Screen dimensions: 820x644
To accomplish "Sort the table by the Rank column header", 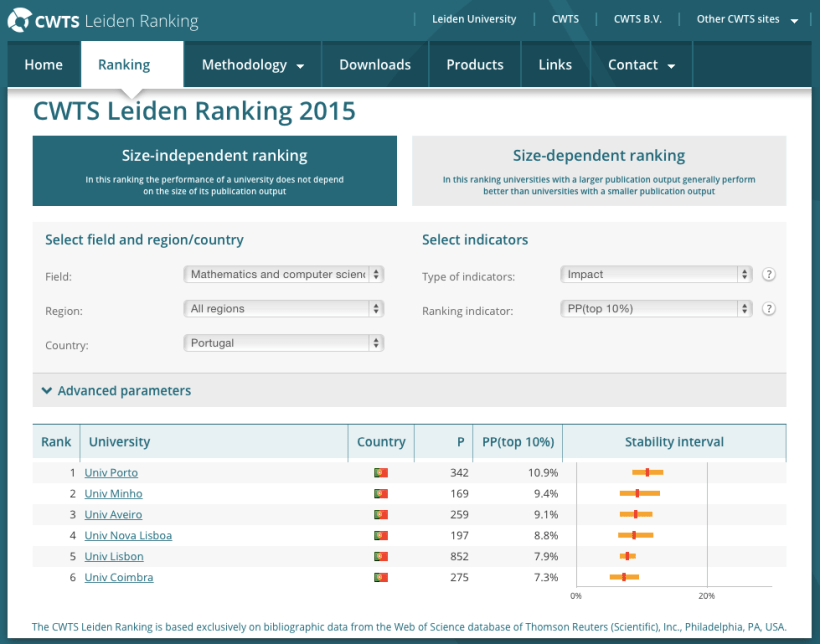I will [x=56, y=441].
